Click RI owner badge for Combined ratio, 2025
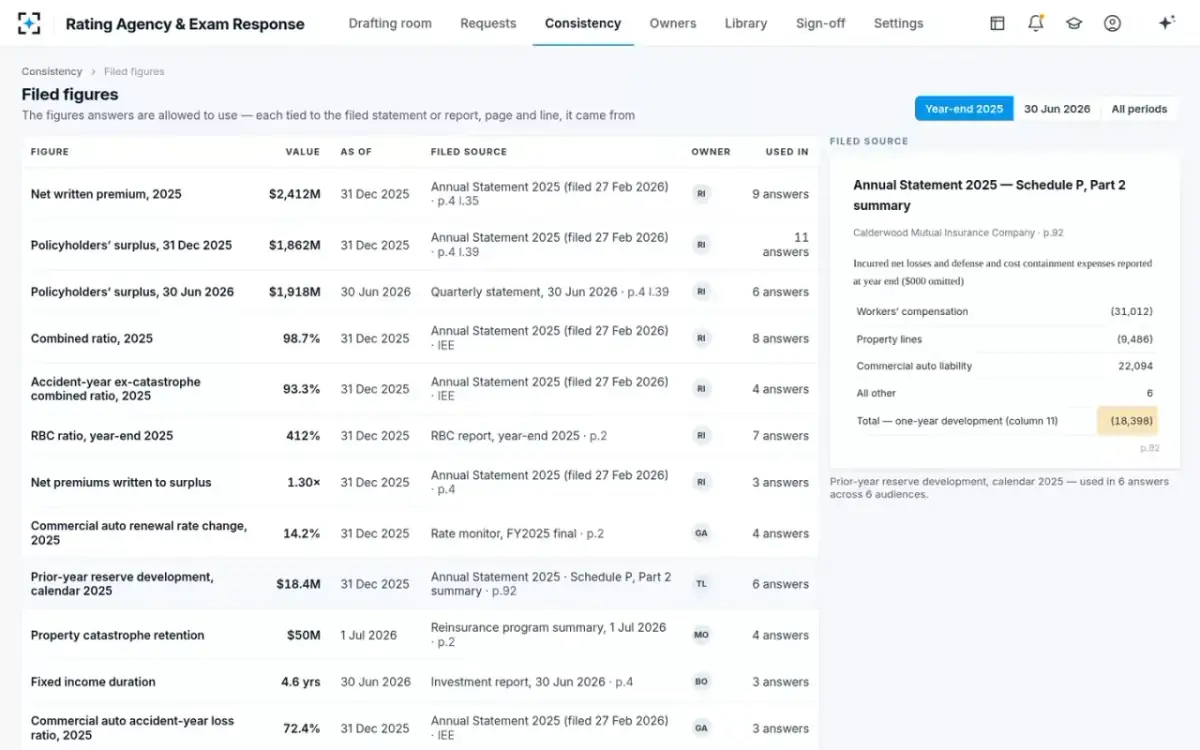This screenshot has width=1200, height=750. [701, 339]
